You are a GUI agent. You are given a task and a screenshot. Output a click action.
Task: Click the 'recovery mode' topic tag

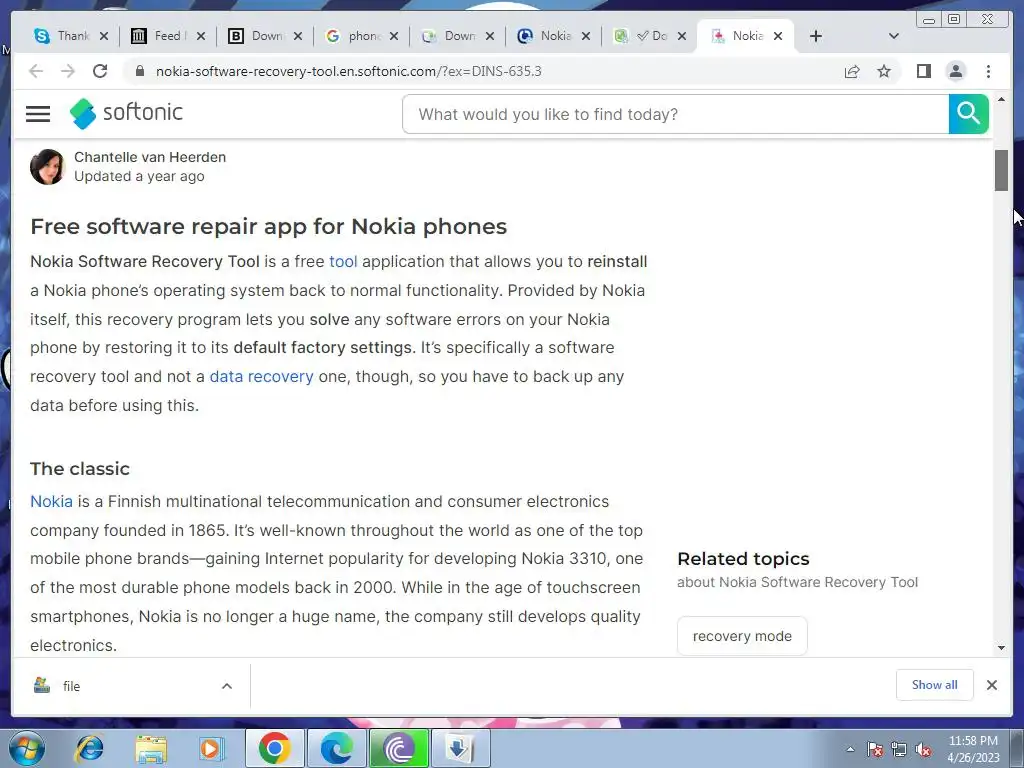742,635
